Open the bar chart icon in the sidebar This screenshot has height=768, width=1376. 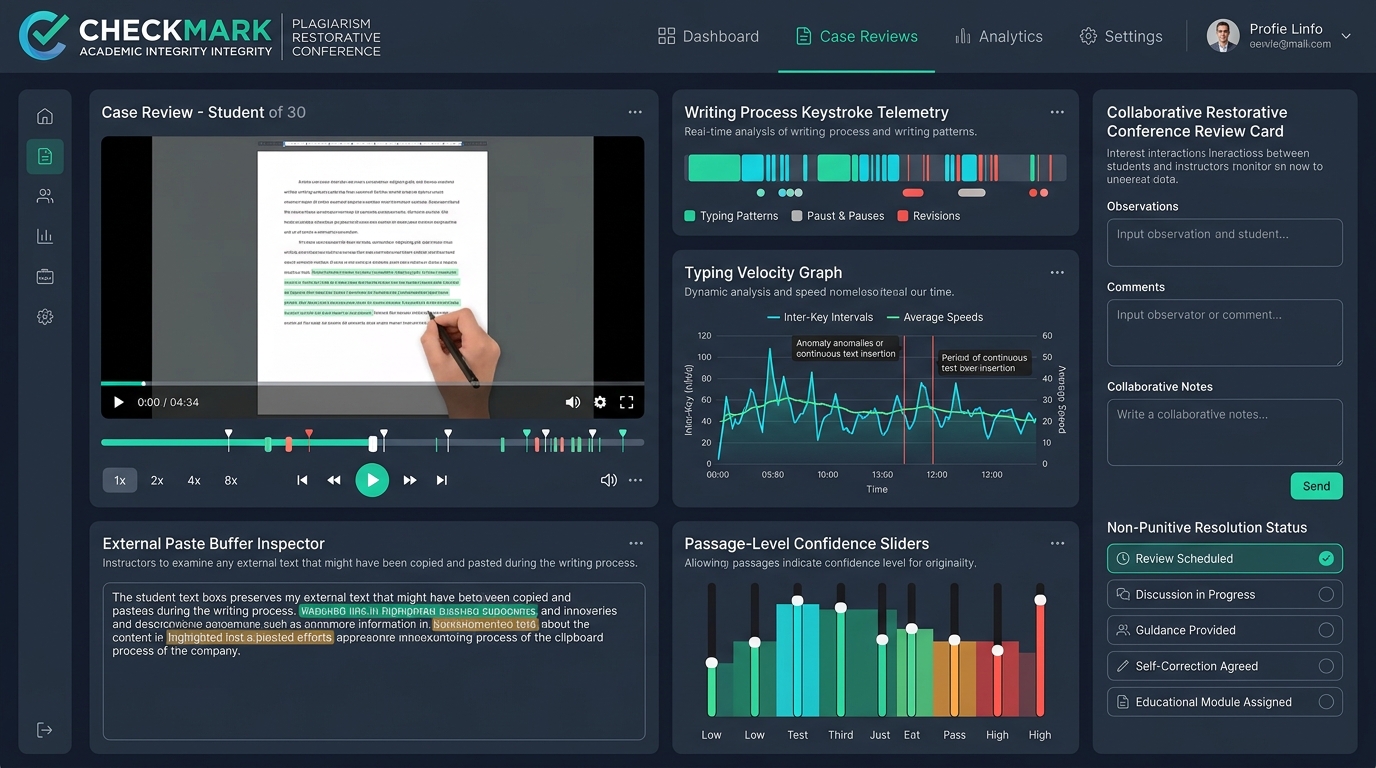(45, 236)
